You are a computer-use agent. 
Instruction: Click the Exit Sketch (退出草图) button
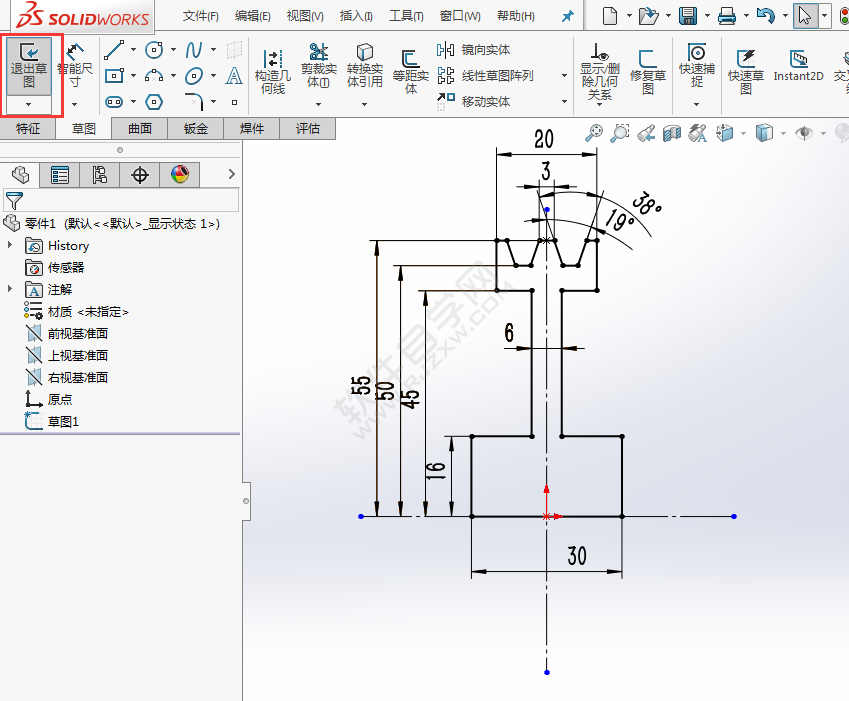pos(29,65)
